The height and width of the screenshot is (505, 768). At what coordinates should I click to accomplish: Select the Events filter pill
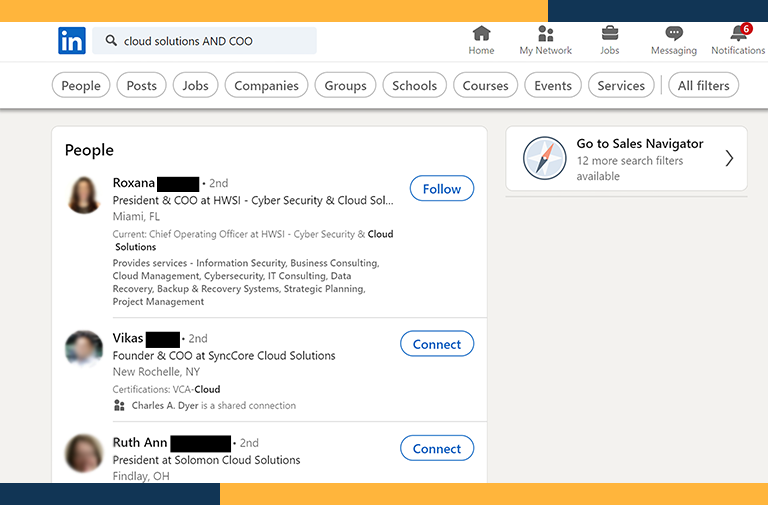pos(553,85)
